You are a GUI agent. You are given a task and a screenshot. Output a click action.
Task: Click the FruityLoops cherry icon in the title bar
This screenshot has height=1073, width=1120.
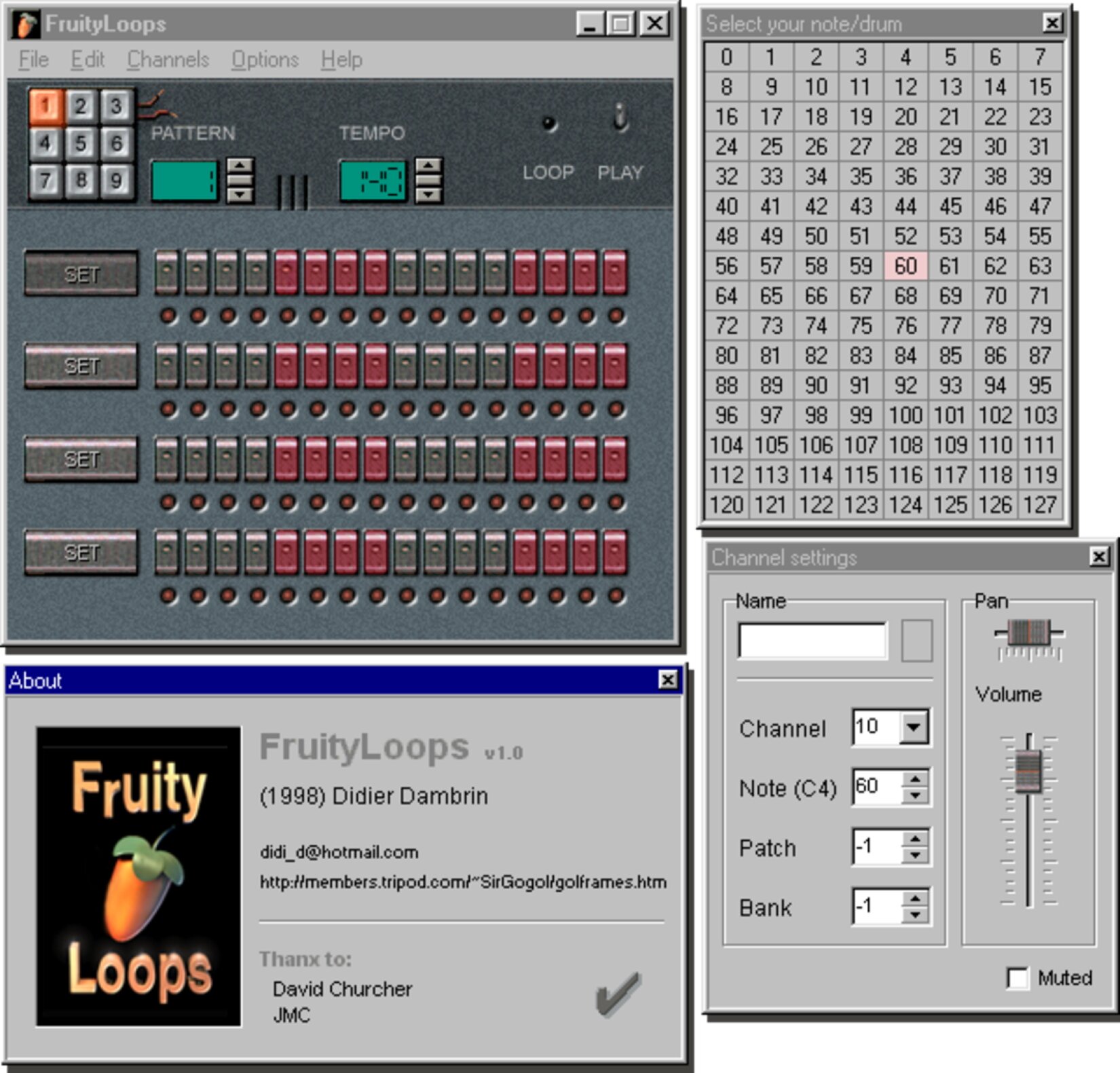click(x=27, y=24)
